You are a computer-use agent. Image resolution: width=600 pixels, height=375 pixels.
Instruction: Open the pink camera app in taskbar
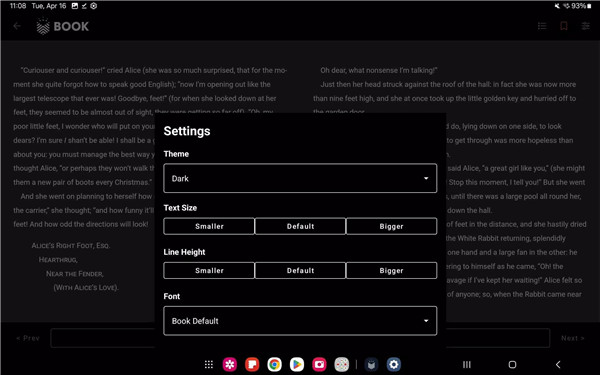point(319,364)
